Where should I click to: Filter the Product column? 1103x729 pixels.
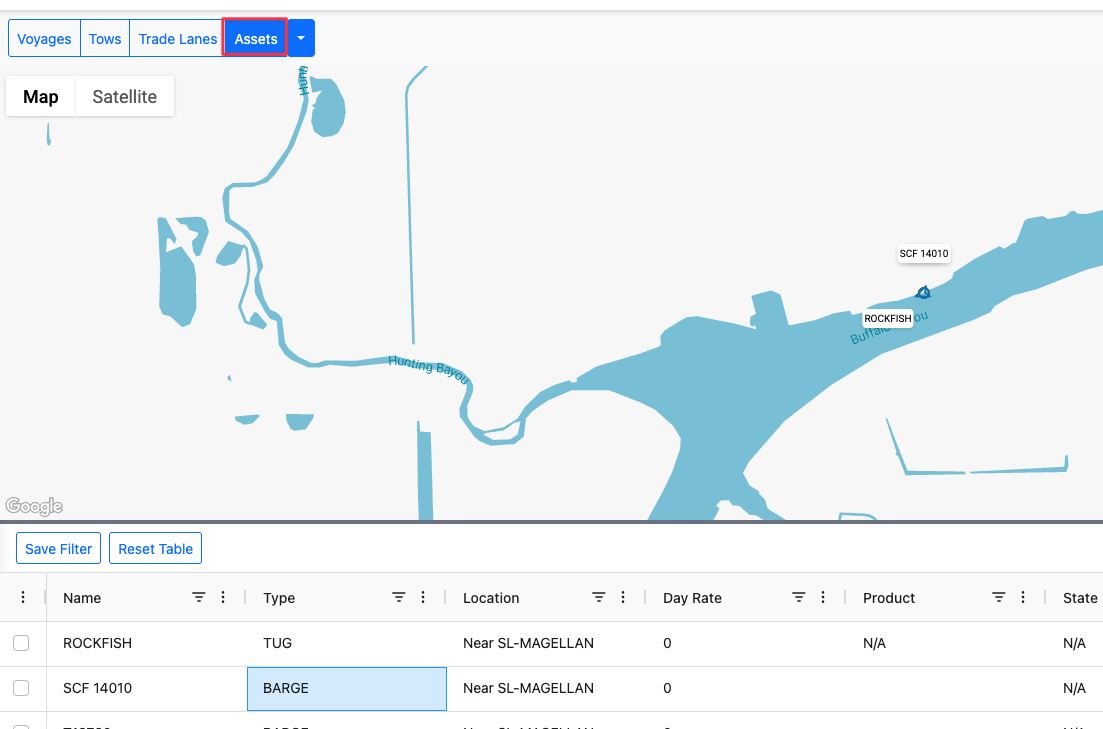point(999,597)
